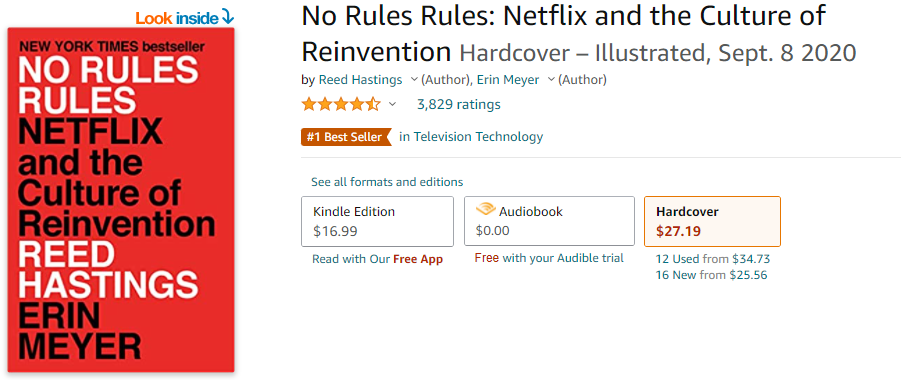Click 12 Used from $34.73 link

pos(712,259)
